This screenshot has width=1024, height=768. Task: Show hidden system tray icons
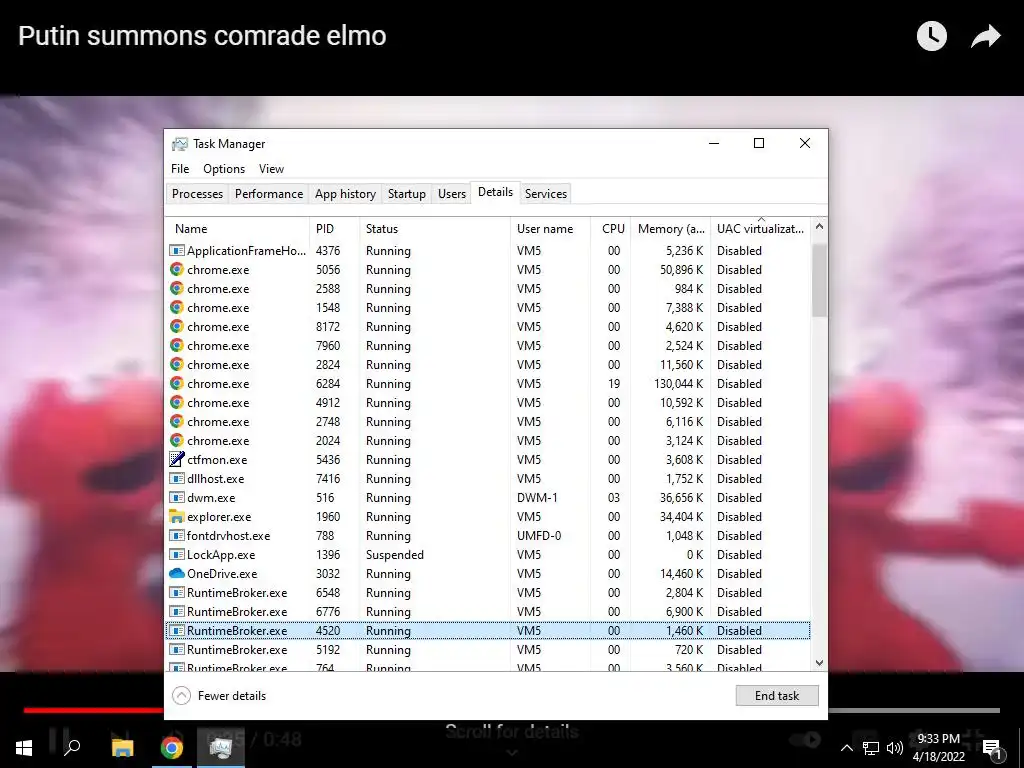[x=846, y=748]
